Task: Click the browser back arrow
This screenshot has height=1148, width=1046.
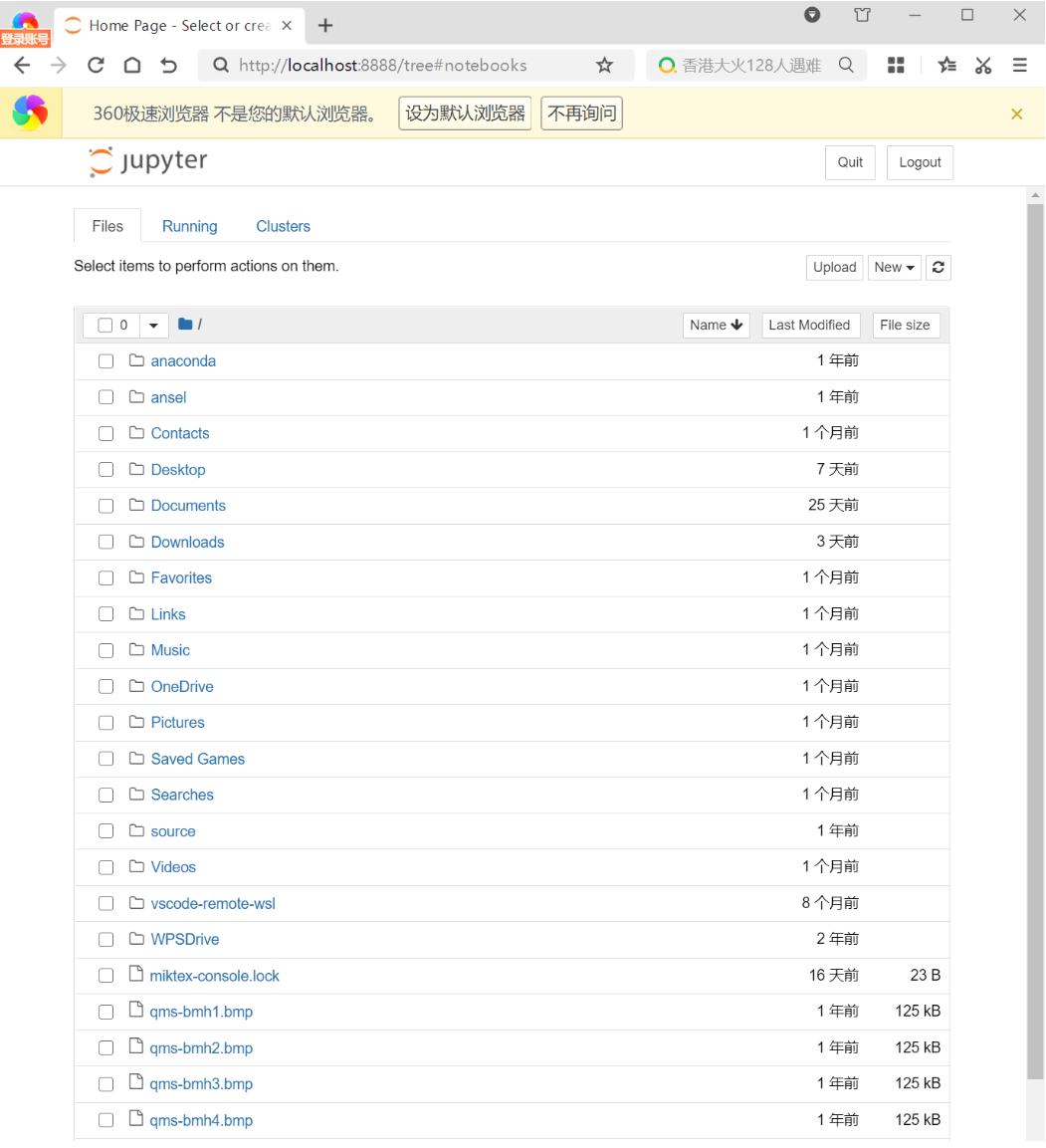Action: [x=23, y=65]
